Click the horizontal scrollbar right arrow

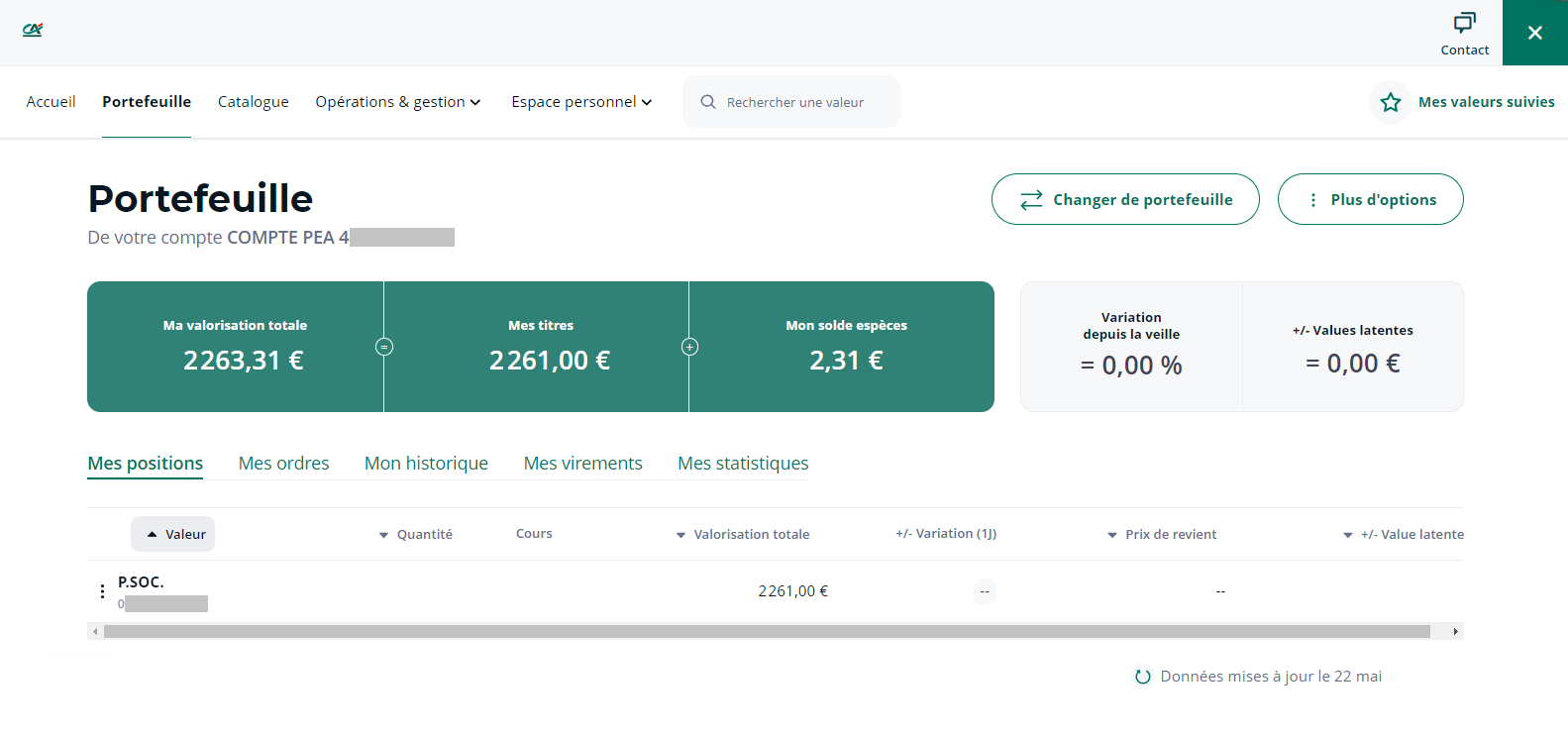[x=1455, y=631]
